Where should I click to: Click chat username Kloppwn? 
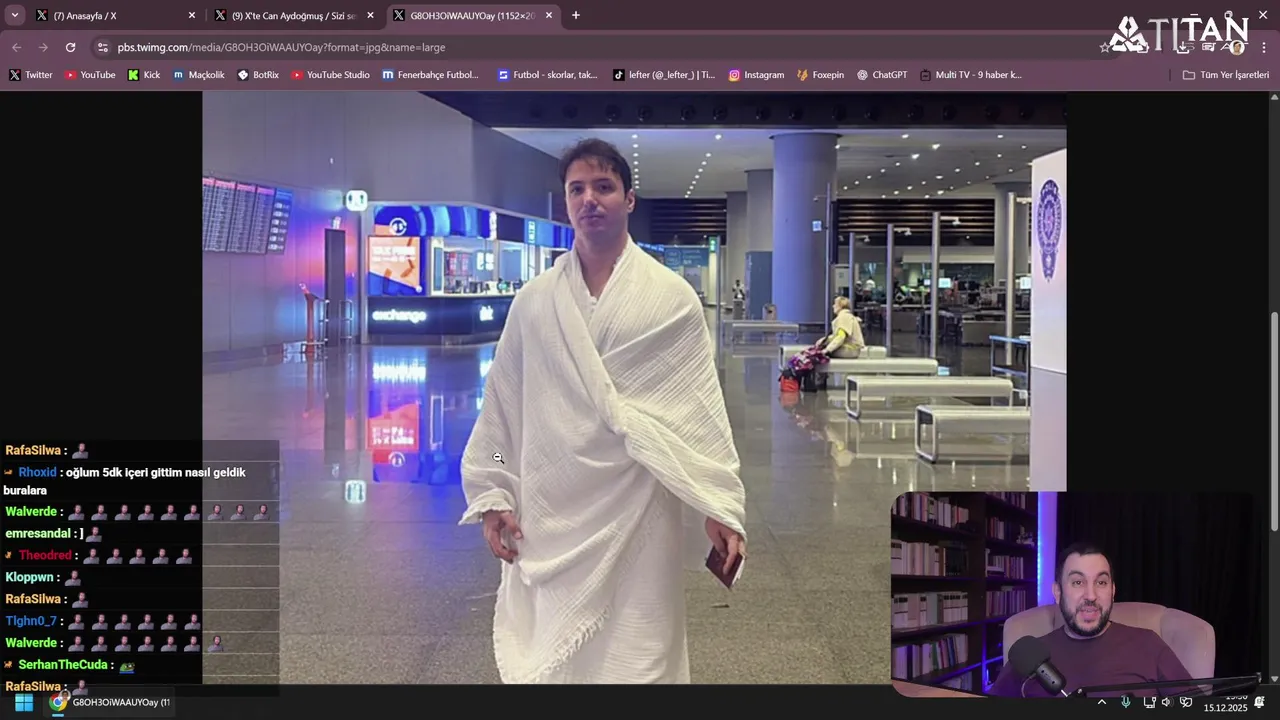click(29, 577)
